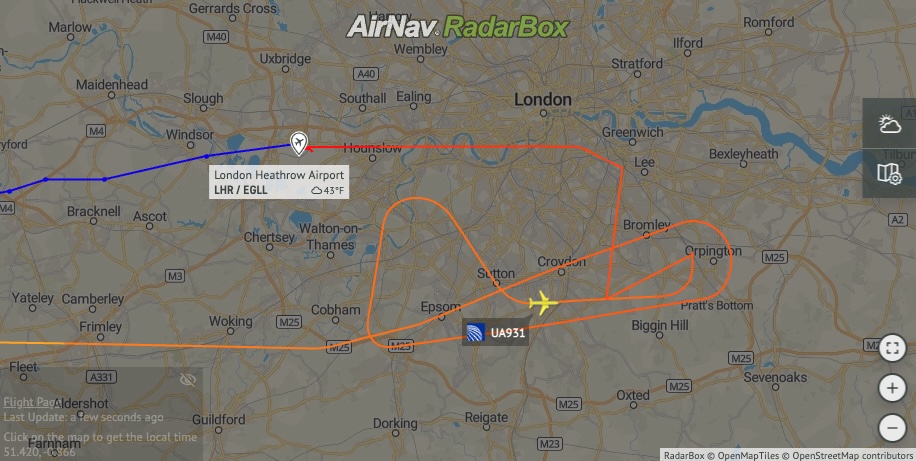
Task: Click the blue route waypoint near Windsor
Action: coord(206,157)
